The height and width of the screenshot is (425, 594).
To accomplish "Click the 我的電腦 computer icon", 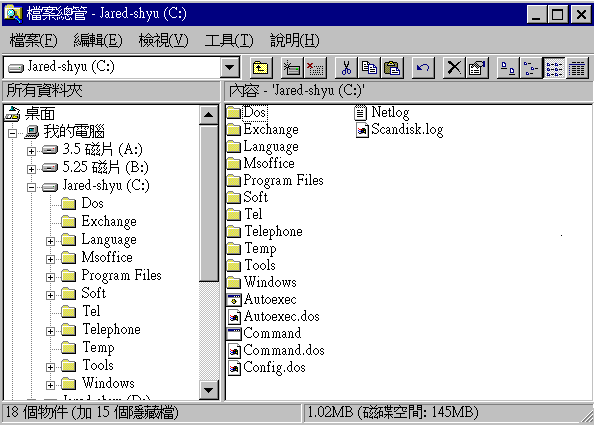I will tap(32, 132).
